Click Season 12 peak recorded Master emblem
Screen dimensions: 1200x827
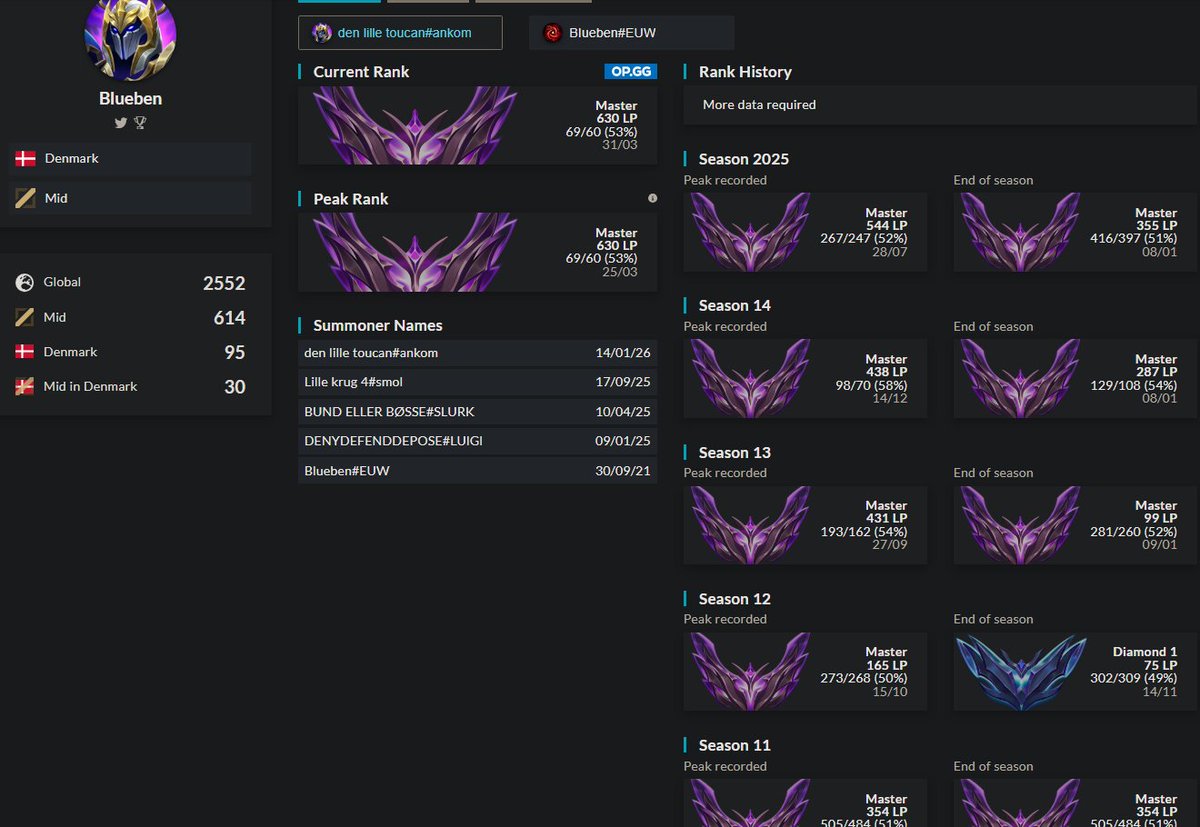coord(751,672)
